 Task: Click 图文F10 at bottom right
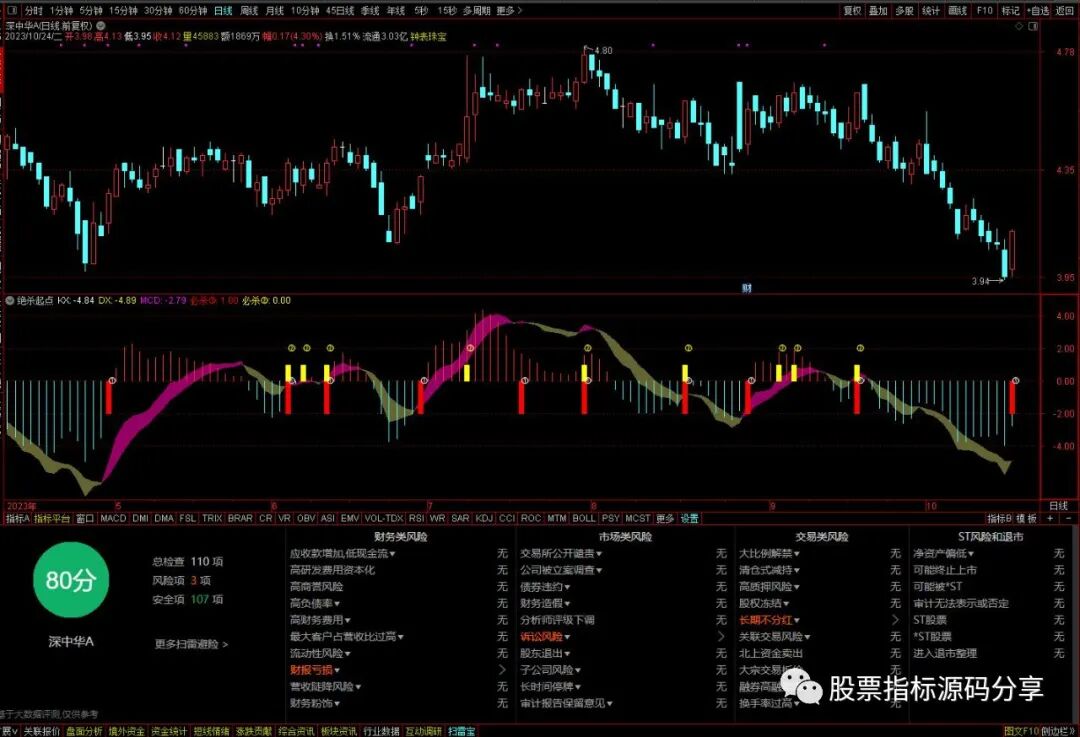pos(1021,731)
